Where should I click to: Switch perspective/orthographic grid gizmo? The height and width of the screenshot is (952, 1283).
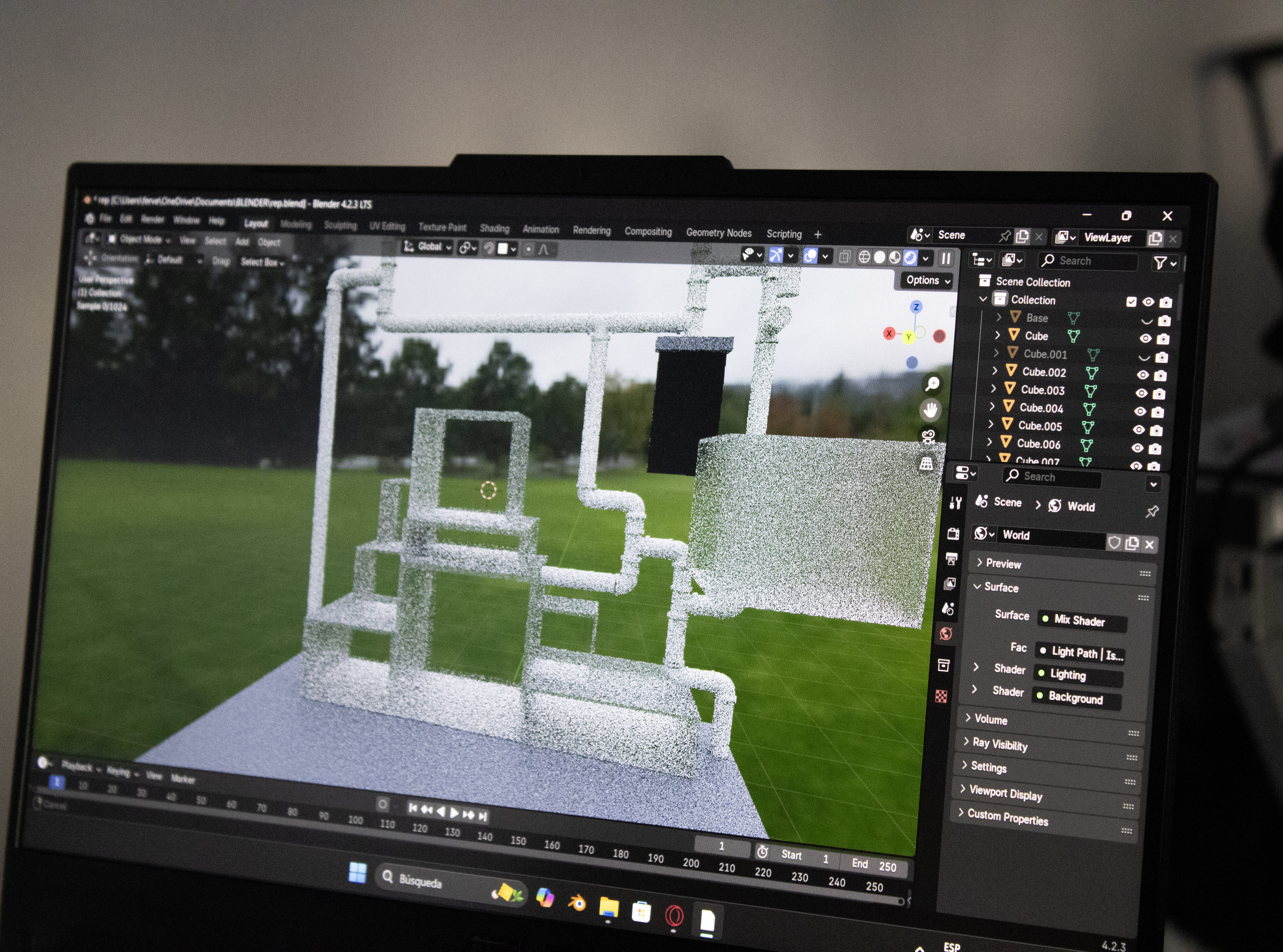(x=926, y=463)
